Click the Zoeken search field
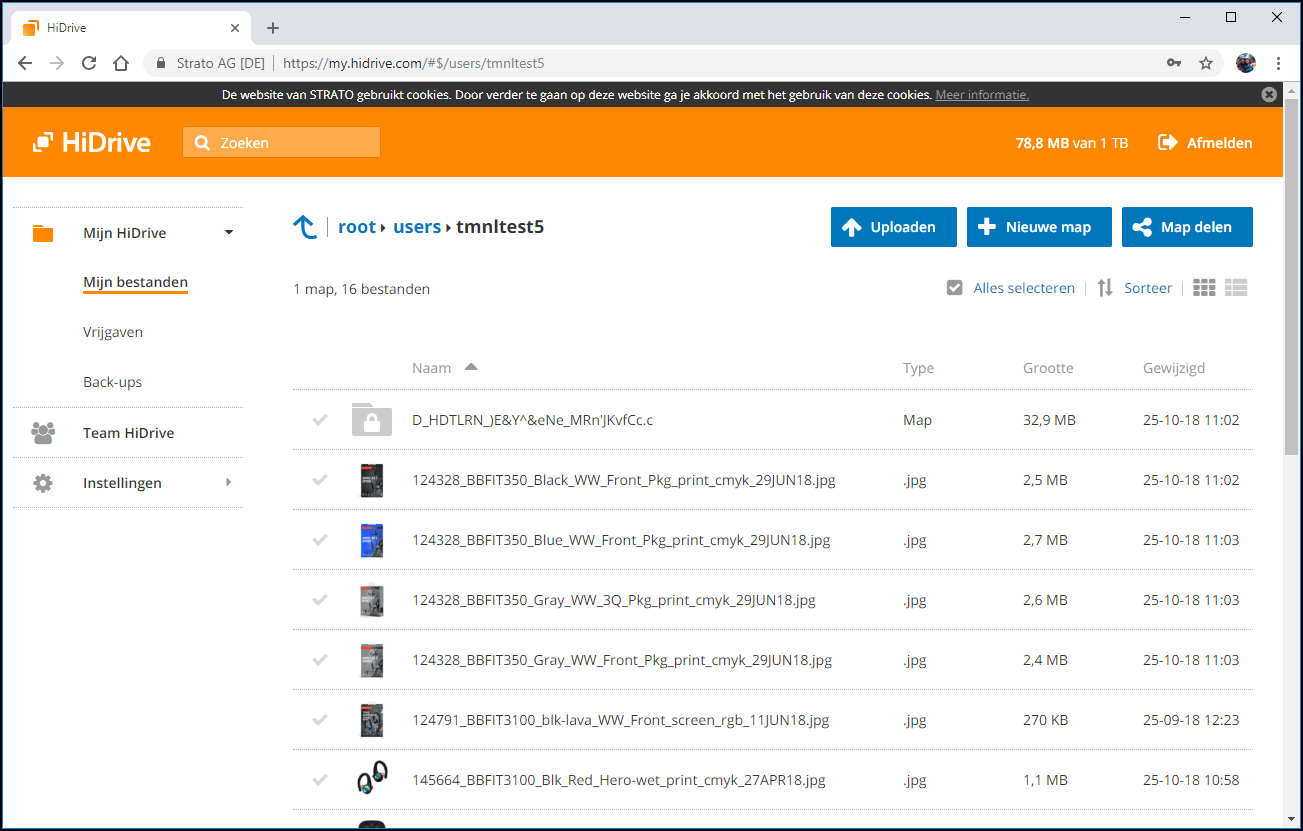 (x=281, y=143)
